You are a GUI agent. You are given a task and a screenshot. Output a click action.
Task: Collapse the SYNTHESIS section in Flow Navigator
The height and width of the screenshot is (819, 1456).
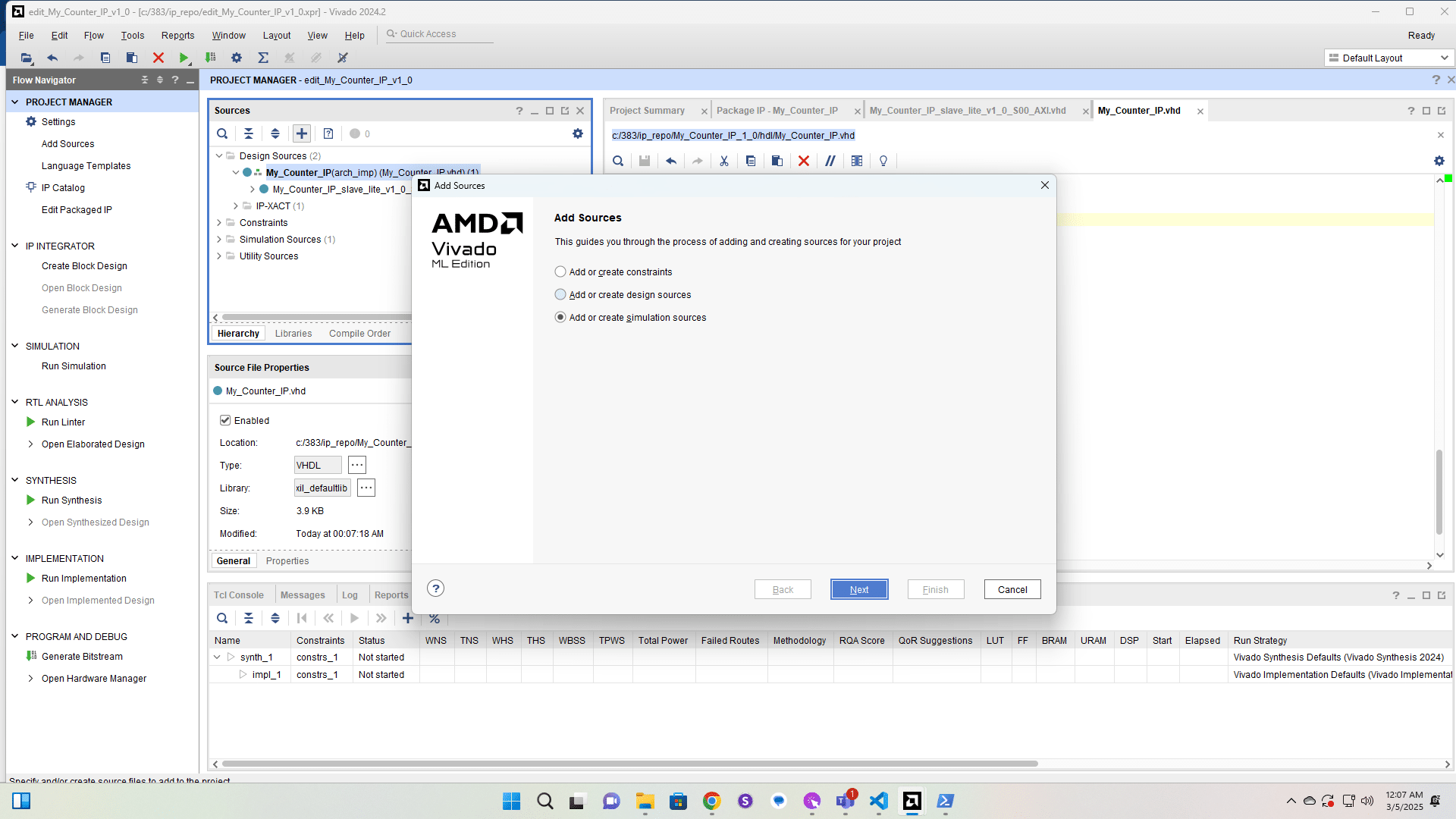tap(14, 480)
